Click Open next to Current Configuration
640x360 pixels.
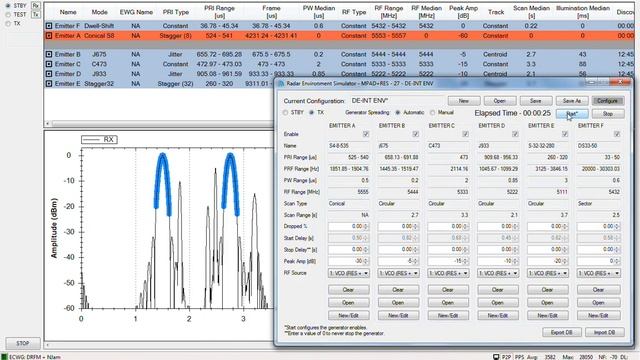point(500,101)
